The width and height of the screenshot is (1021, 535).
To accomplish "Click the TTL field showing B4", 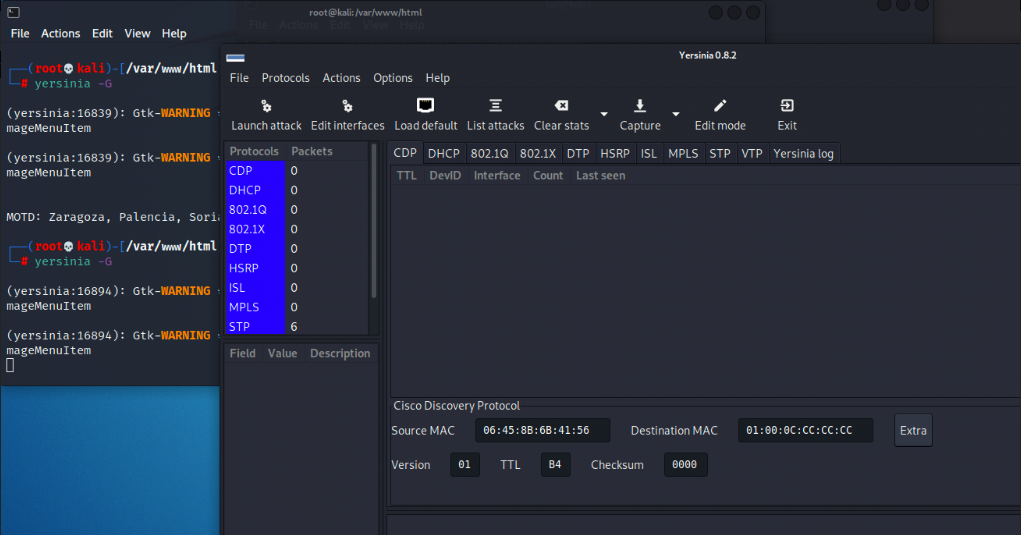I will pyautogui.click(x=555, y=465).
